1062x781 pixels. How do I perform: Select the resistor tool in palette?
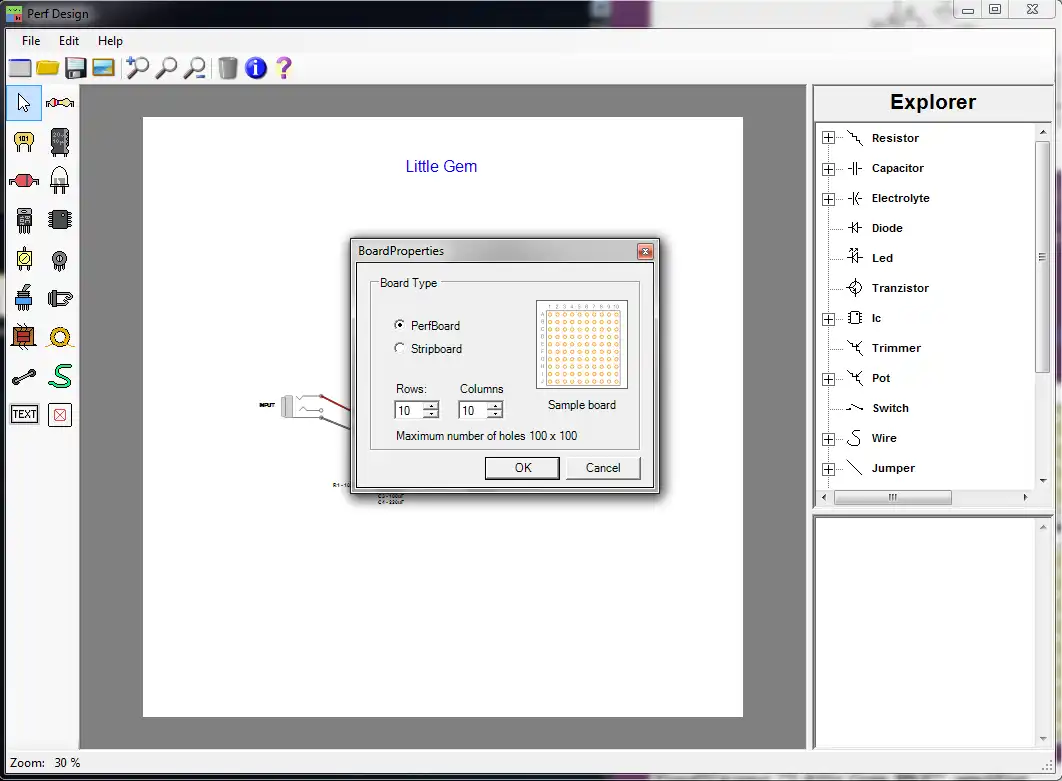(x=60, y=103)
